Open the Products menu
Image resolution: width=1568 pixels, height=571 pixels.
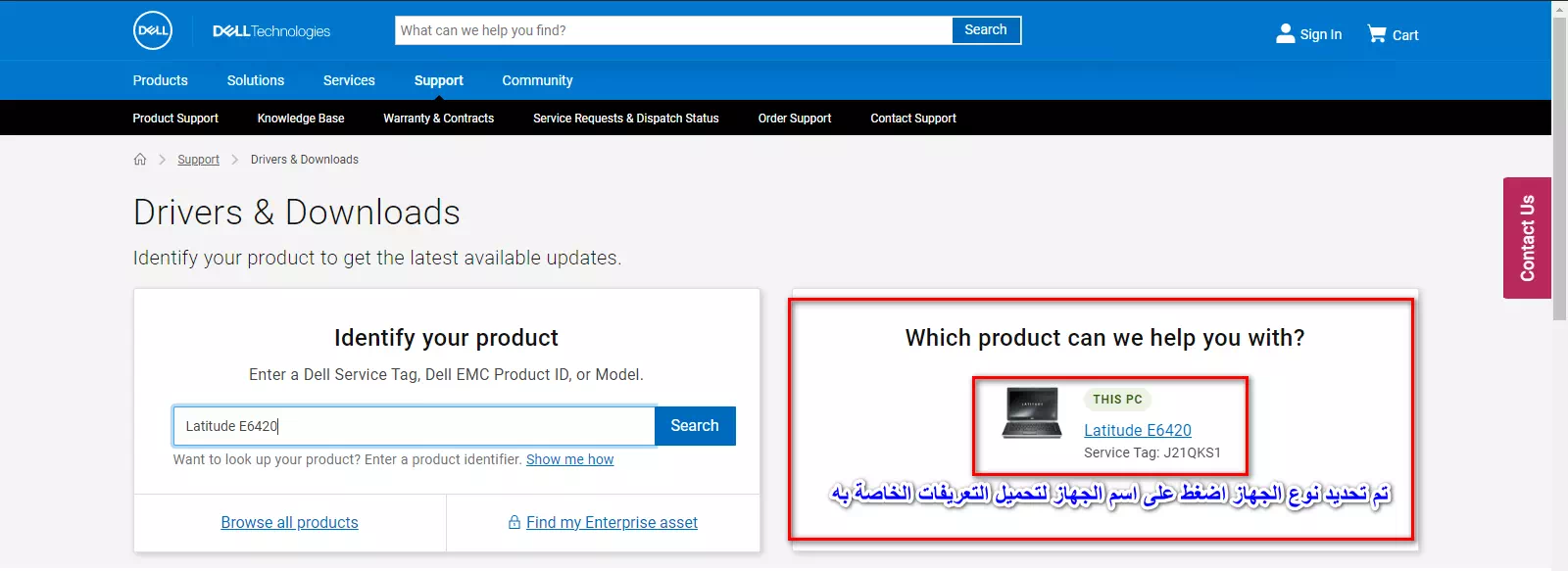[161, 80]
